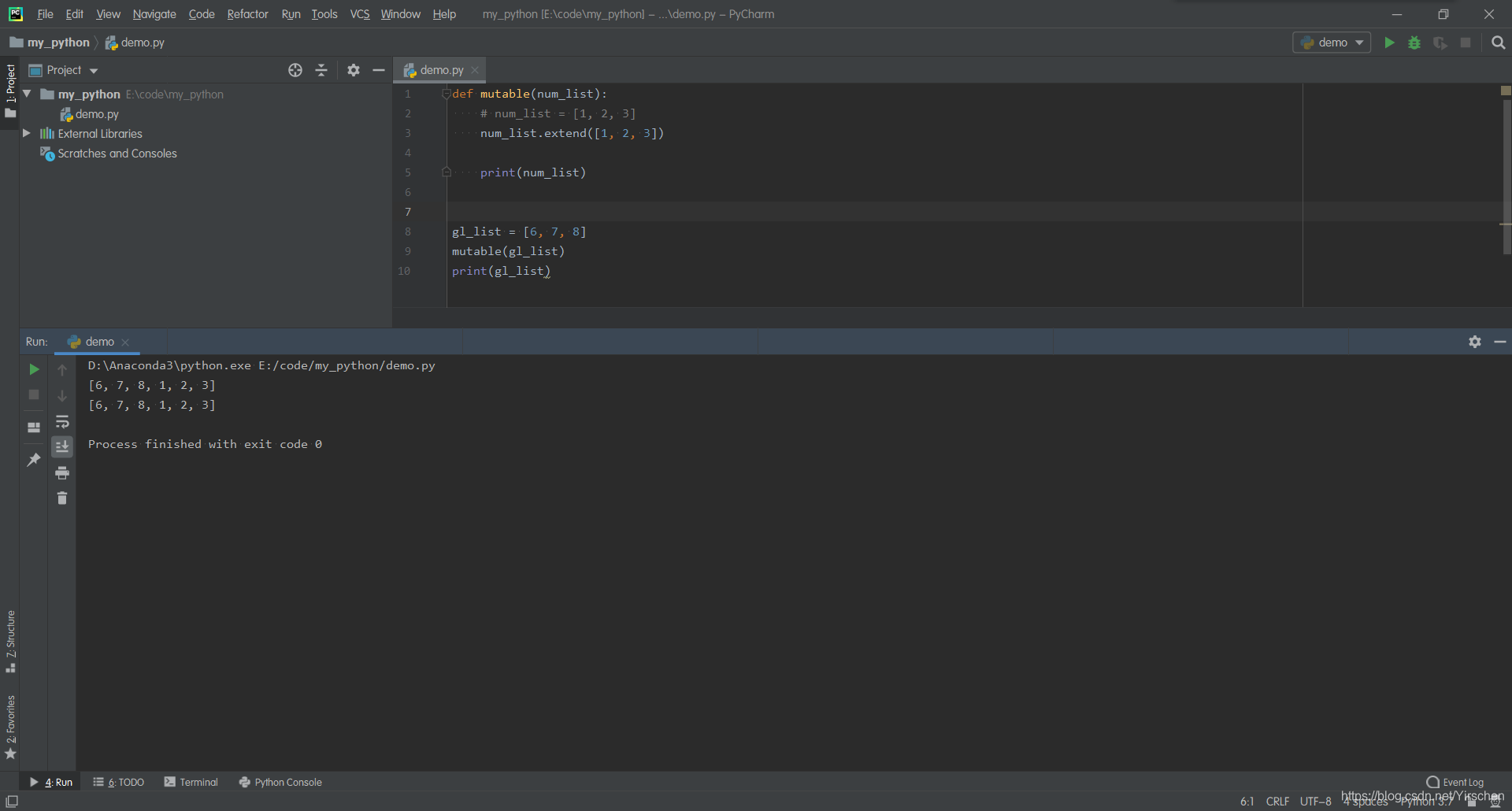Click the toolbar Stop button
This screenshot has width=1512, height=811.
[1466, 43]
